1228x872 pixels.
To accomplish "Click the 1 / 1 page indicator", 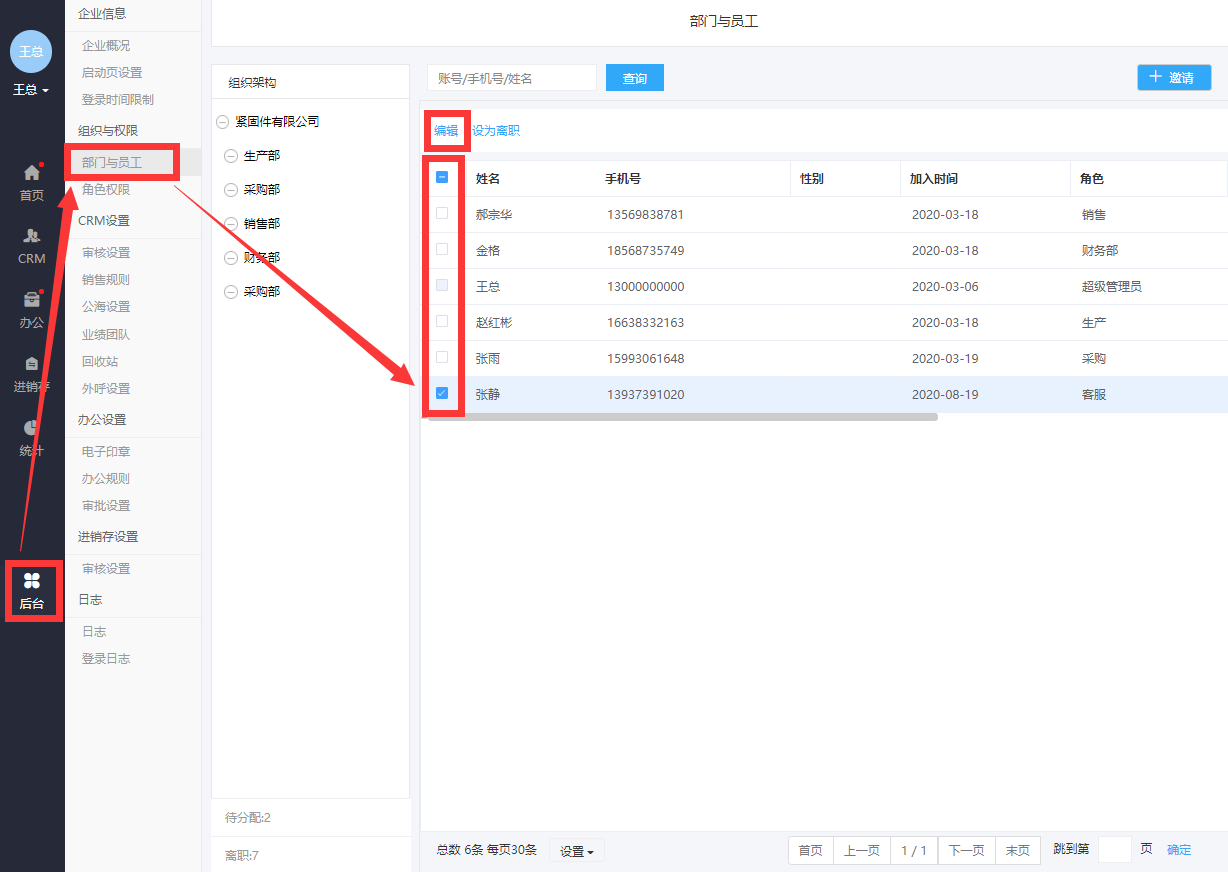I will coord(914,851).
